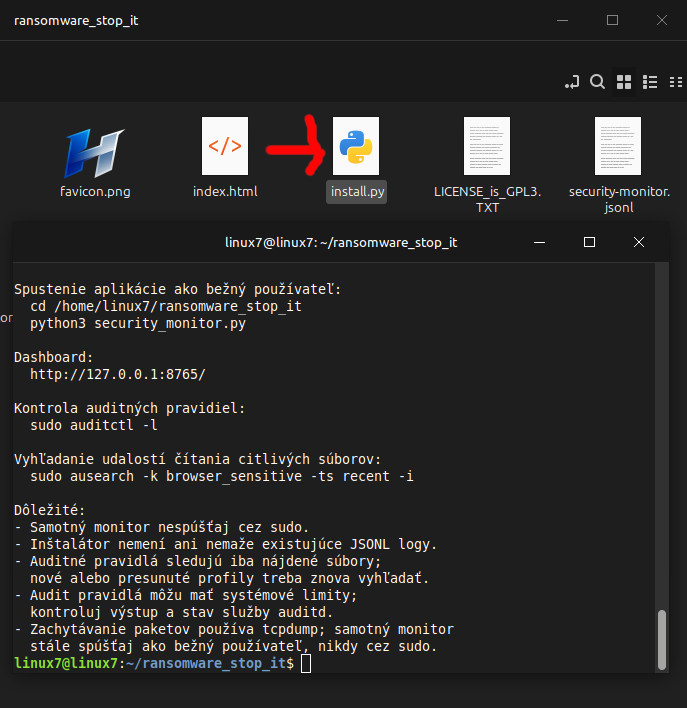Open the favicon.png image file icon
Viewport: 687px width, 708px height.
94,153
